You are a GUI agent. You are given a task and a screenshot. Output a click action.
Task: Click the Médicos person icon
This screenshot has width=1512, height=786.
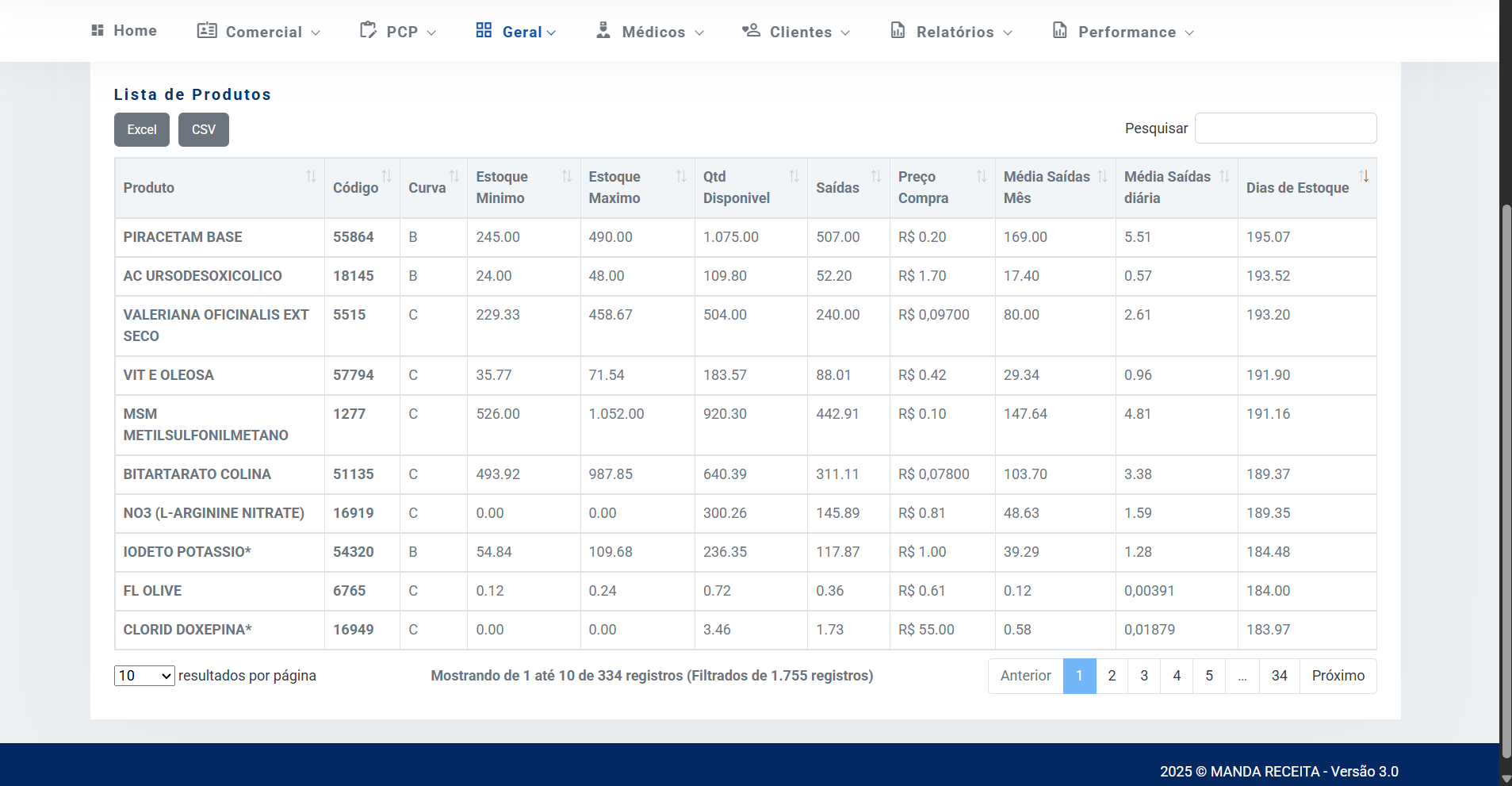pos(603,31)
